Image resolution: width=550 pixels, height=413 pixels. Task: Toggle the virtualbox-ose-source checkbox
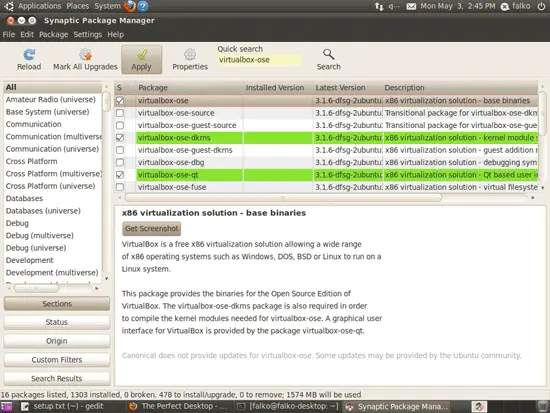pyautogui.click(x=120, y=113)
